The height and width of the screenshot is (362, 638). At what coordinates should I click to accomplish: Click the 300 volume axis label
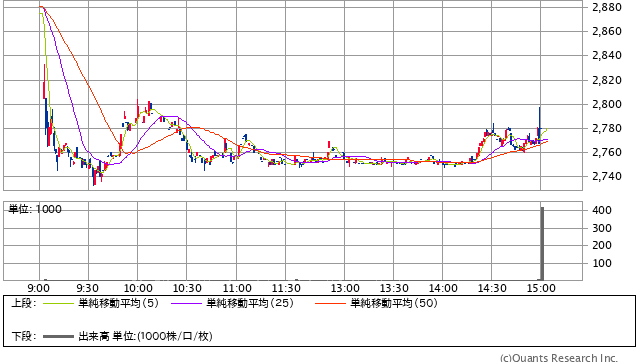tap(602, 228)
